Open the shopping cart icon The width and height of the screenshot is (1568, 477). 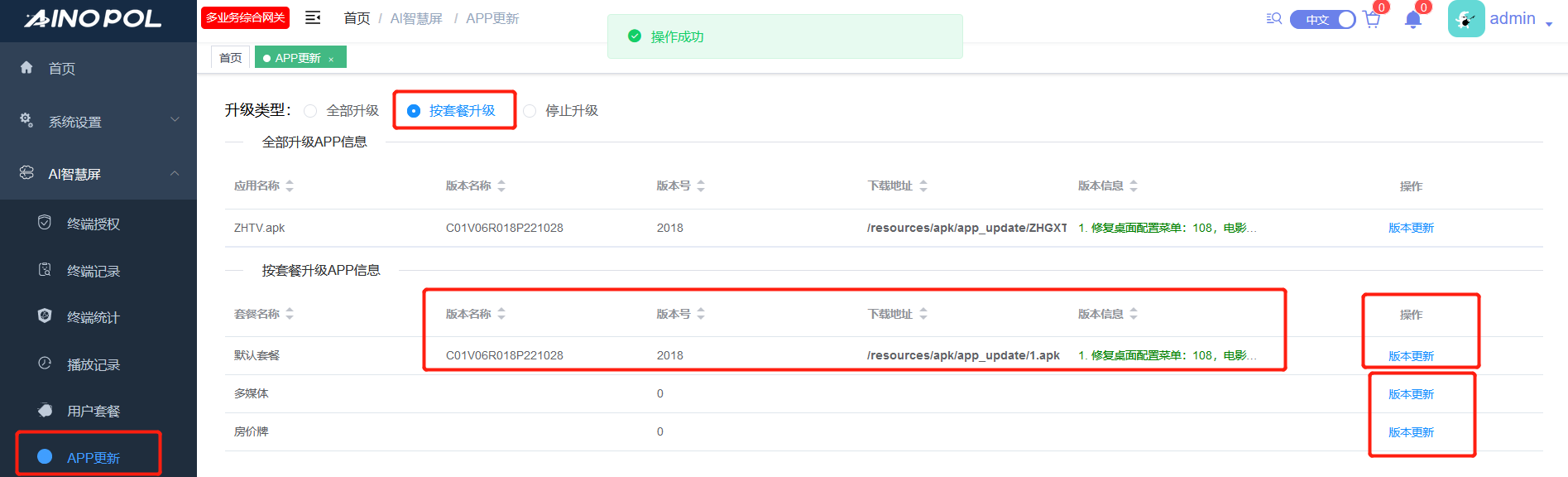click(x=1372, y=20)
